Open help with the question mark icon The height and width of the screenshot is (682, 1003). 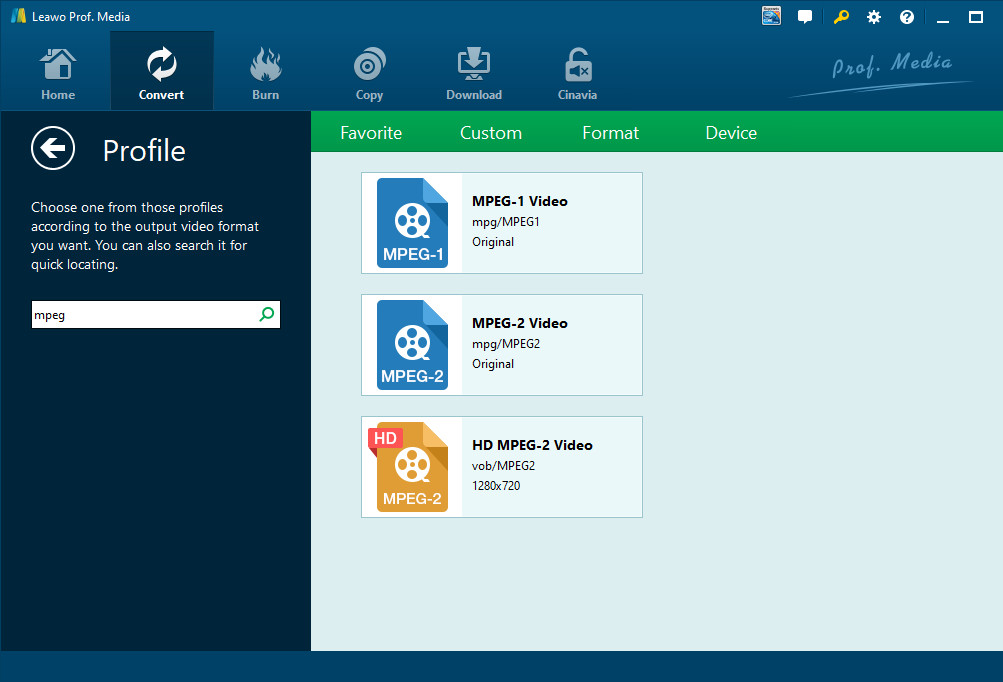[x=907, y=17]
